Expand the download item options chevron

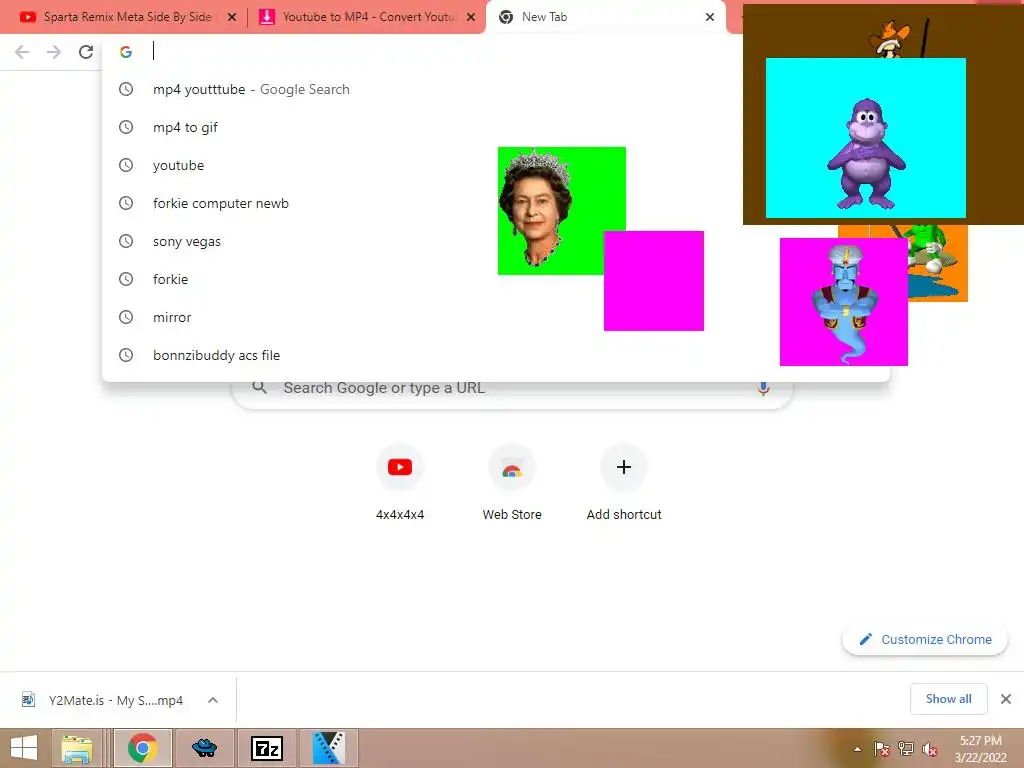[213, 700]
